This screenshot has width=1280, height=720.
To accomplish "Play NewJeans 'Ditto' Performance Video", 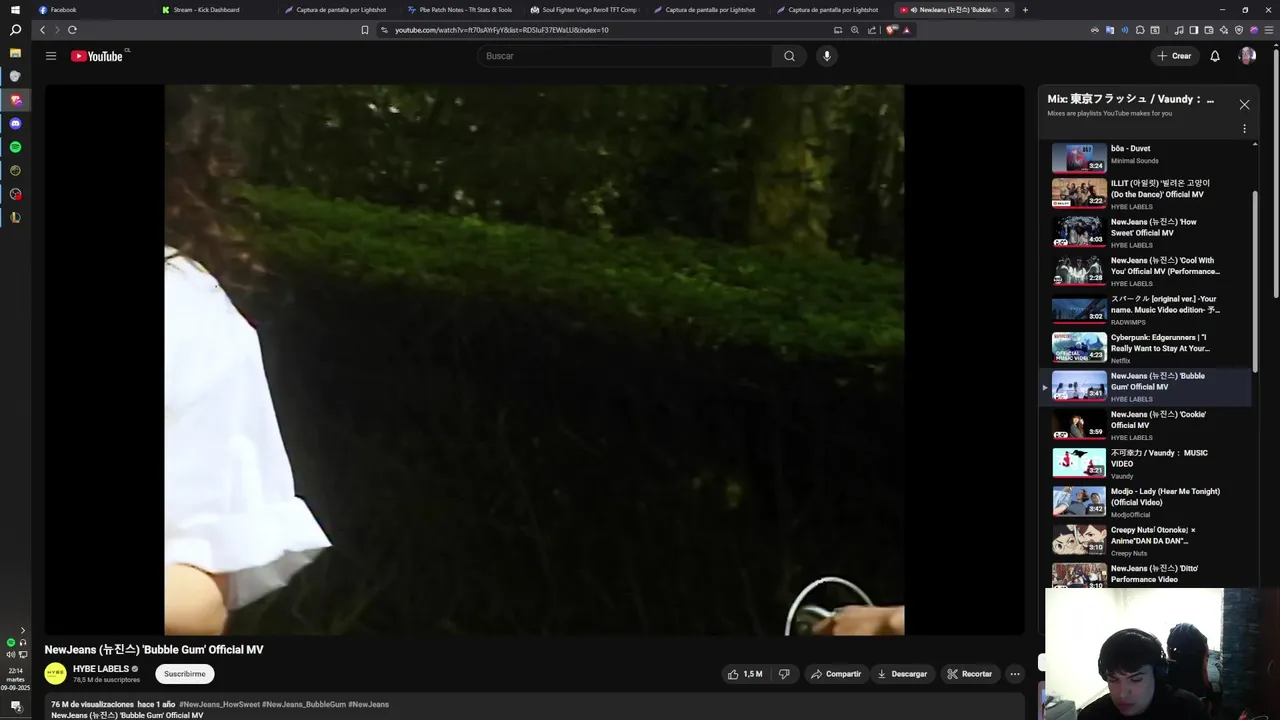I will tap(1145, 576).
